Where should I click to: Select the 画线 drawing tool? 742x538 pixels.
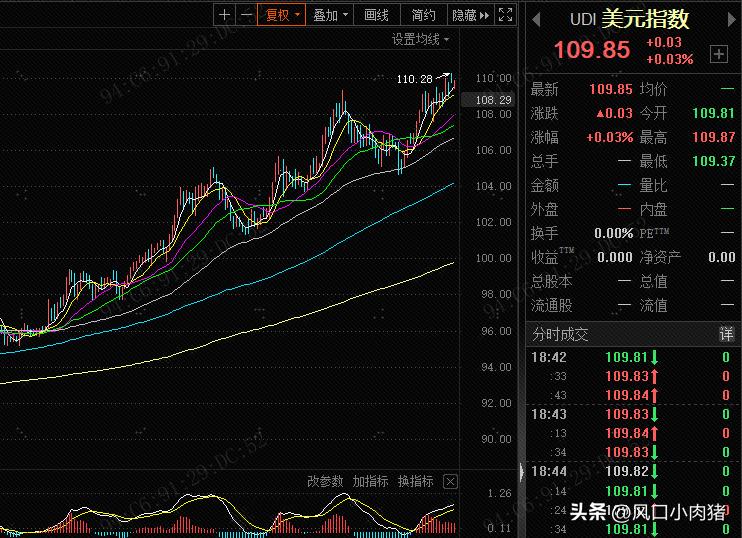(x=377, y=15)
